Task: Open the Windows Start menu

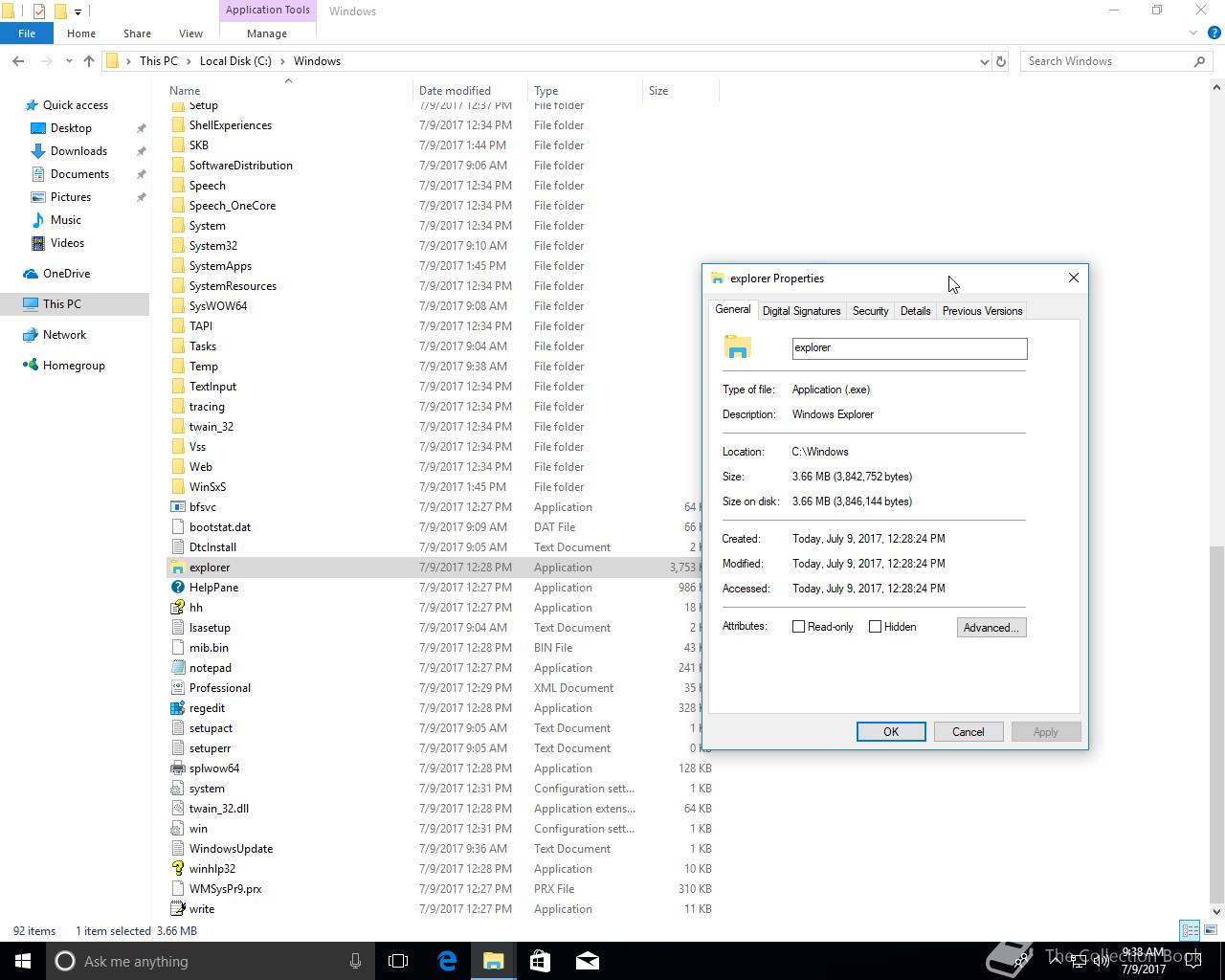Action: click(23, 961)
